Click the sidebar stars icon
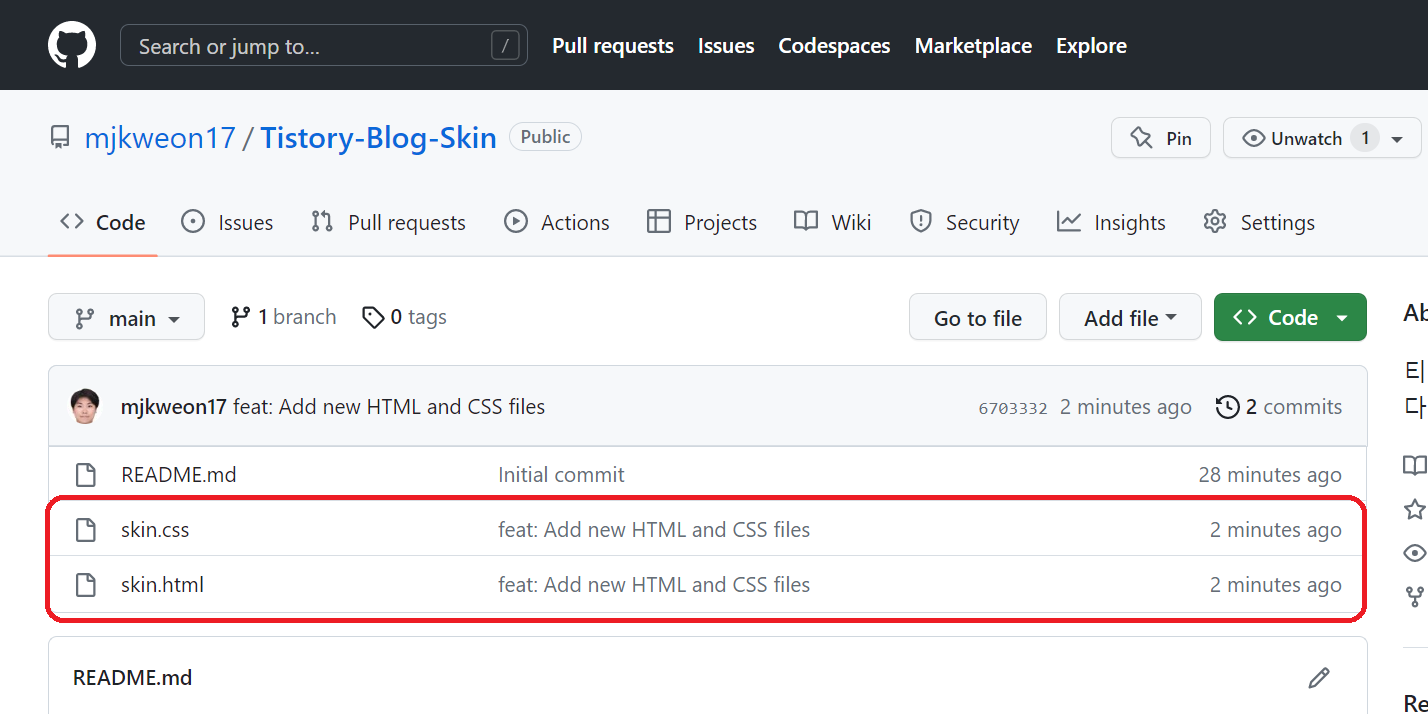 (1414, 510)
